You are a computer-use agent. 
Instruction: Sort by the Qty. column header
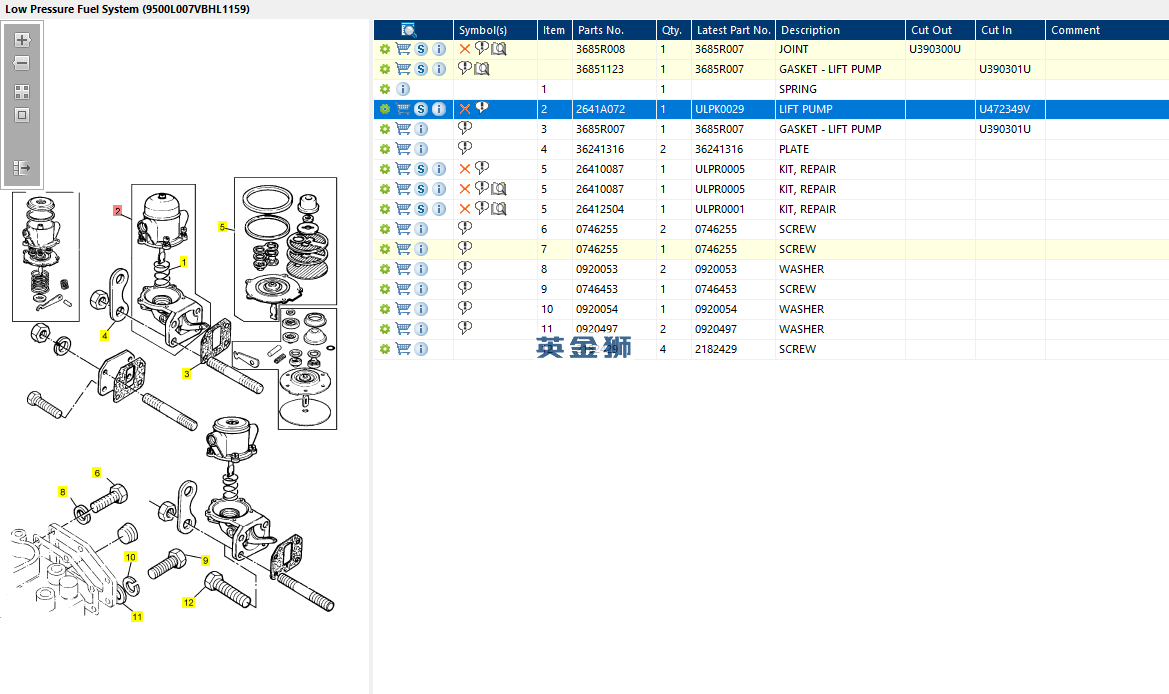point(673,30)
